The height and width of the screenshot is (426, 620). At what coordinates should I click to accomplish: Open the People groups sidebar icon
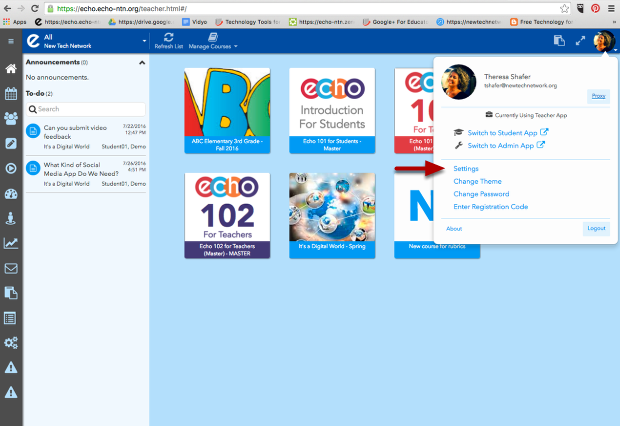point(11,118)
